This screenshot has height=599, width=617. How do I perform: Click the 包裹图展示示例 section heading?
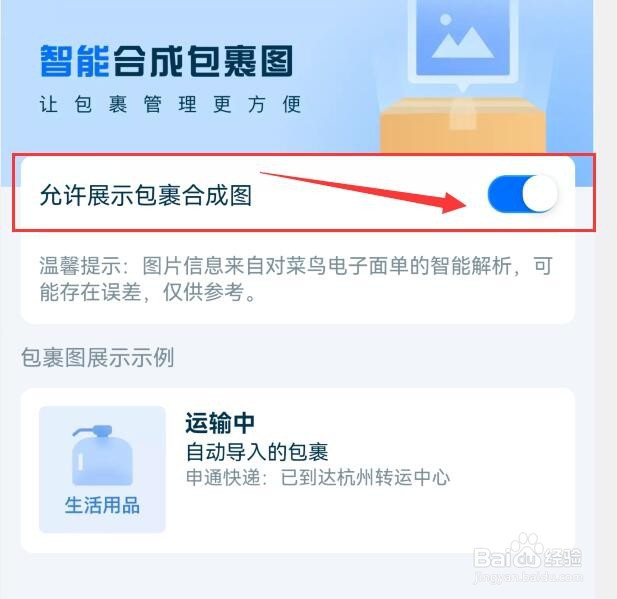pyautogui.click(x=98, y=357)
